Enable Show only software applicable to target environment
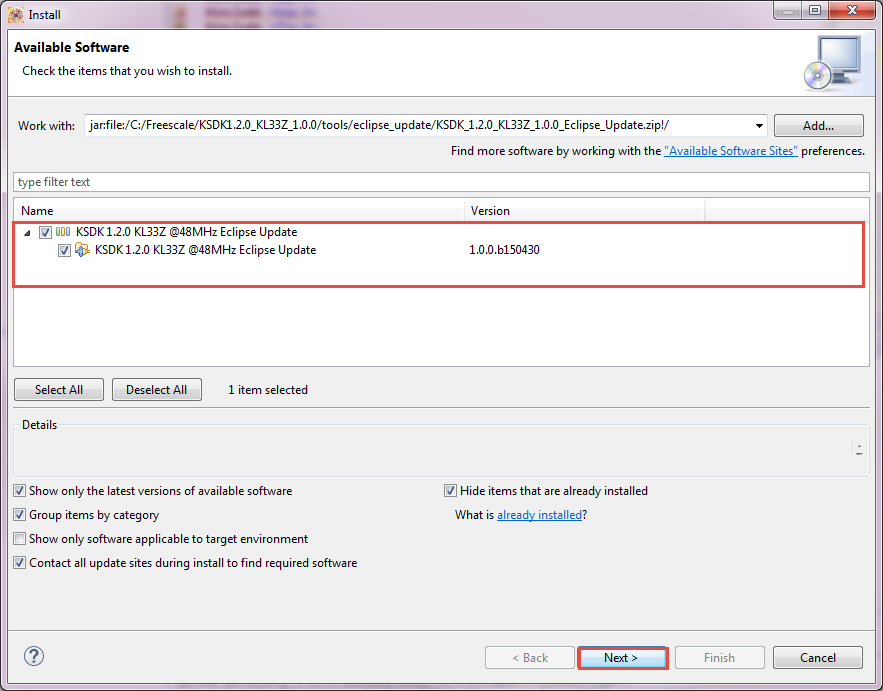 [20, 539]
